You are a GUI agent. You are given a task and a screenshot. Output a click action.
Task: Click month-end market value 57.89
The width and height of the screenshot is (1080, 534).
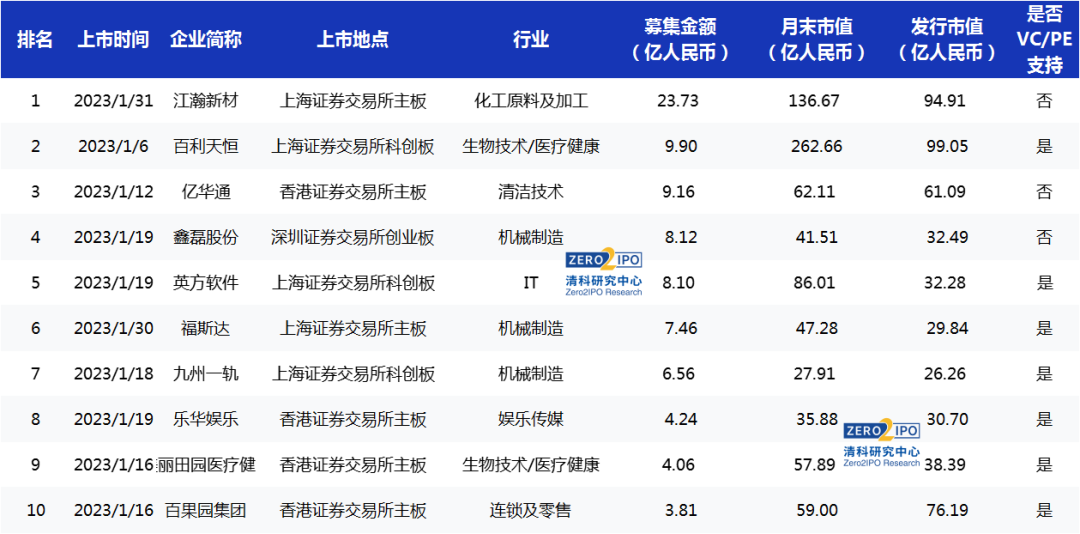[x=817, y=465]
